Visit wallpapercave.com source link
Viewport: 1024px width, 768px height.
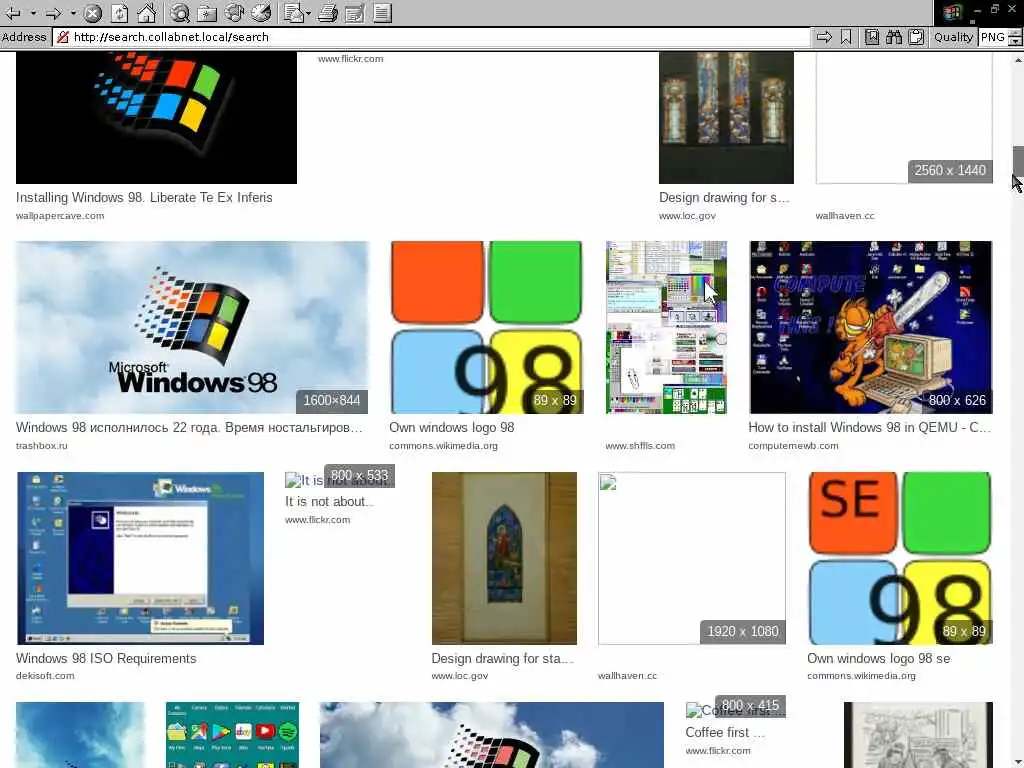[x=60, y=216]
